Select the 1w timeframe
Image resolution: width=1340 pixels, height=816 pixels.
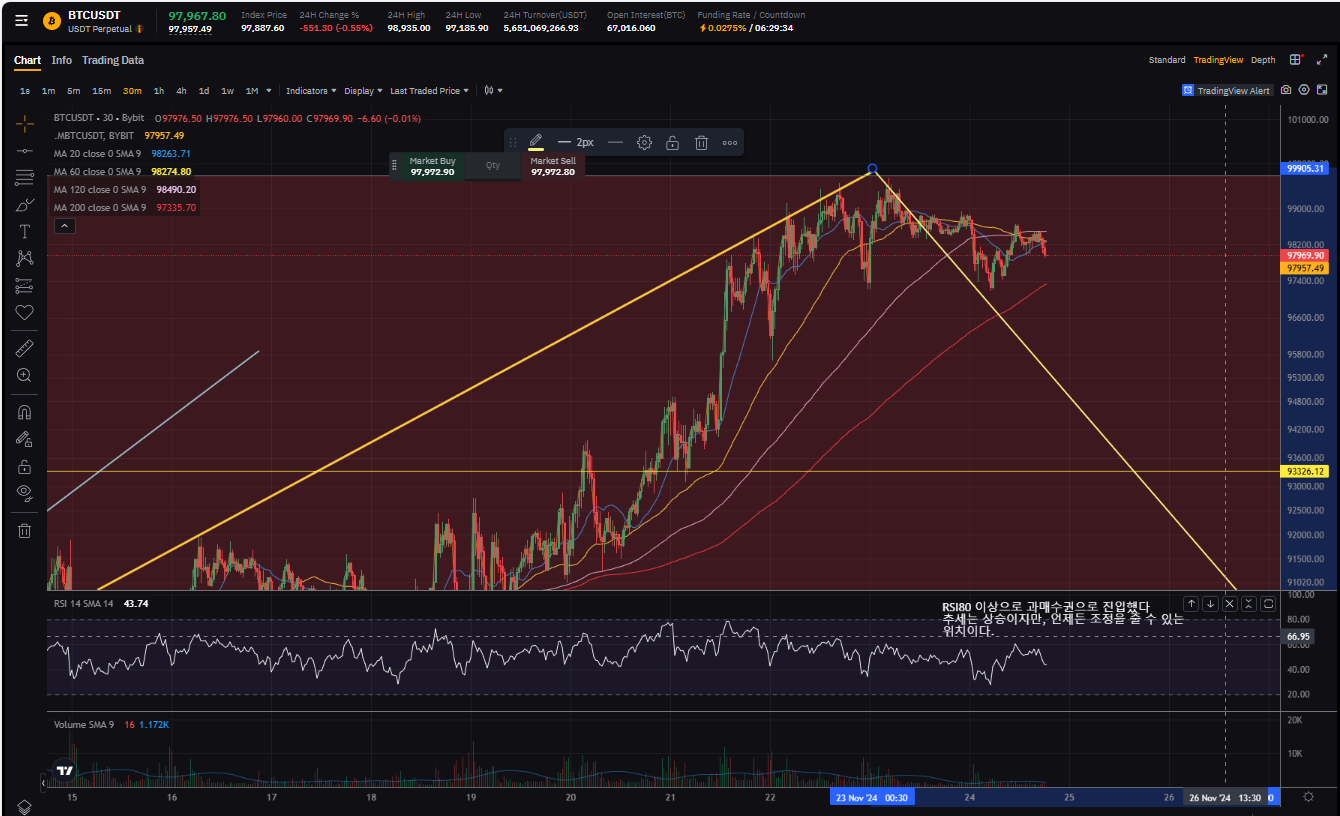point(227,91)
